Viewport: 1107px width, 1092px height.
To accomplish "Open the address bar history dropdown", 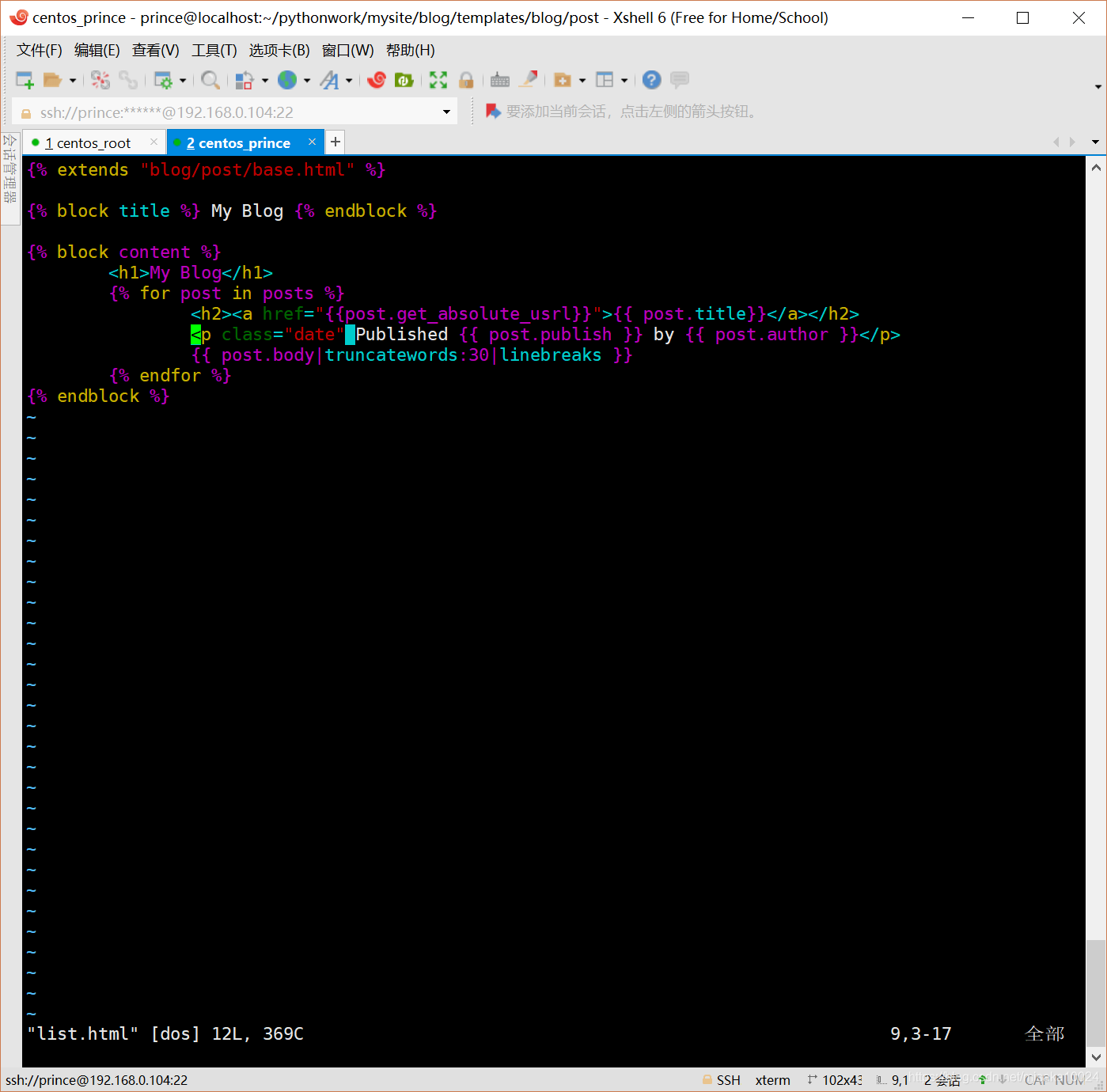I will coord(446,112).
